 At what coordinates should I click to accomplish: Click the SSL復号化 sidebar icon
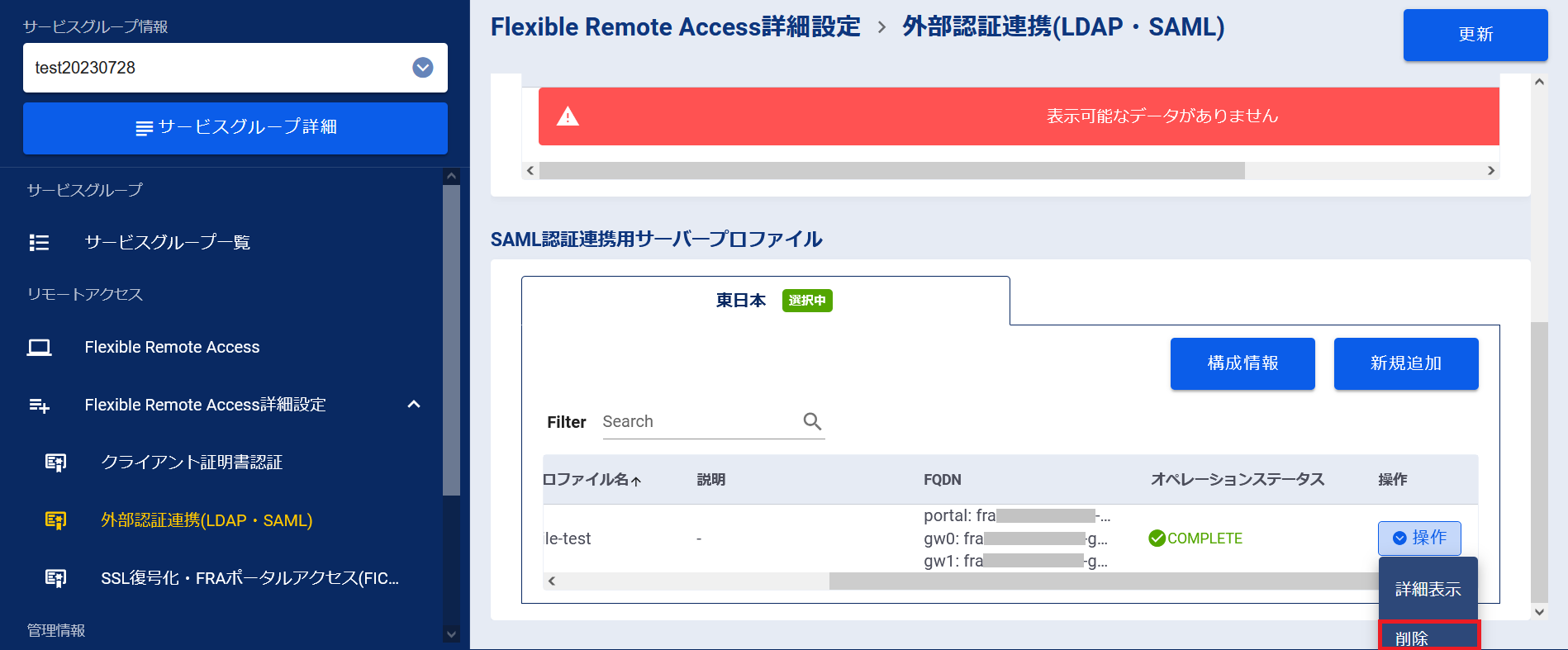click(x=55, y=578)
